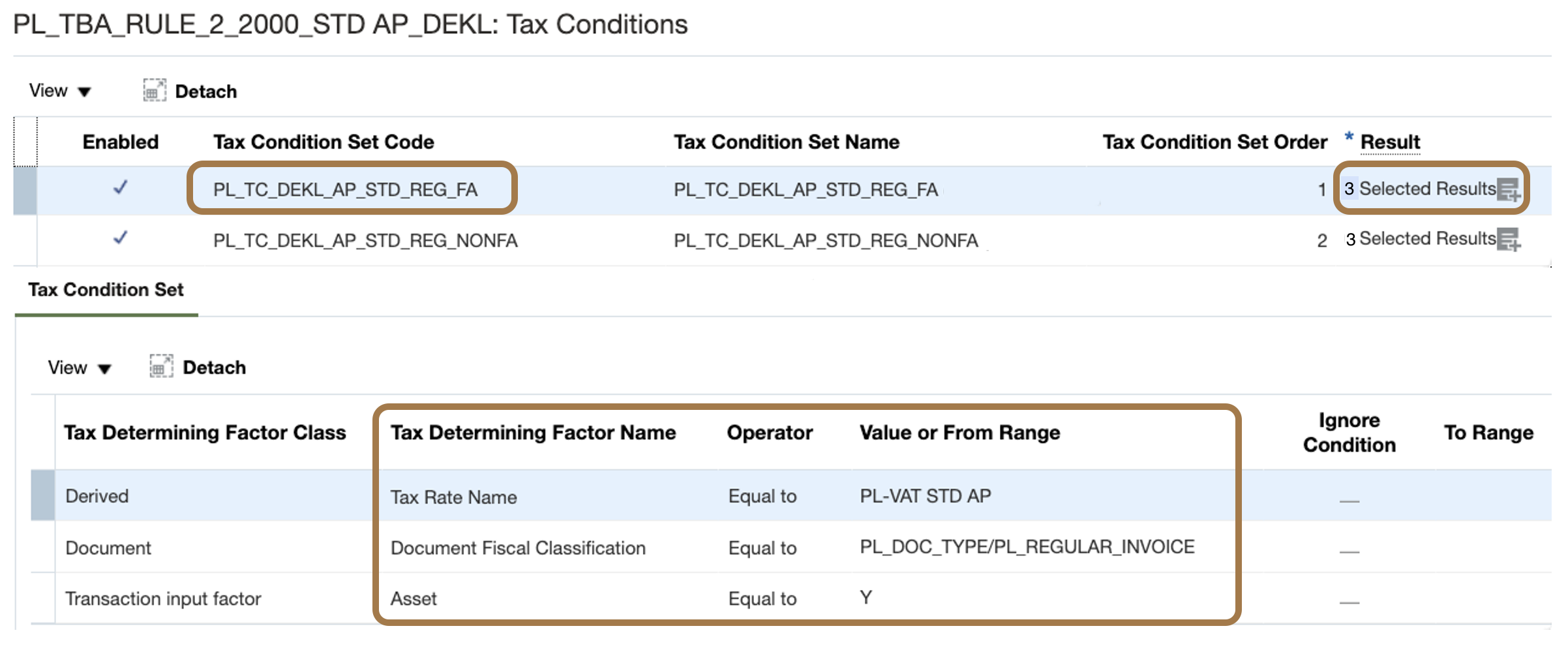
Task: Switch to the Tax Condition Set tab
Action: 106,290
